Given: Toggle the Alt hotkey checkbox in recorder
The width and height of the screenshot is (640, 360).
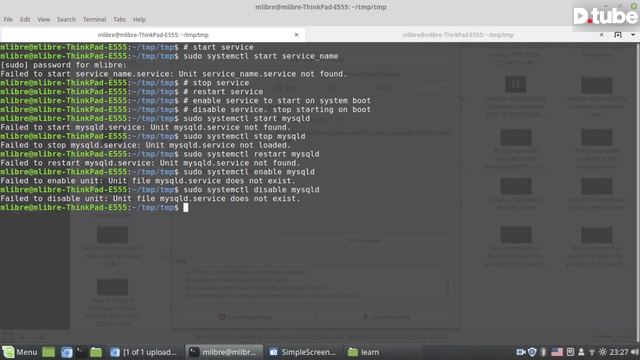Looking at the screenshot, I should pyautogui.click(x=324, y=88).
